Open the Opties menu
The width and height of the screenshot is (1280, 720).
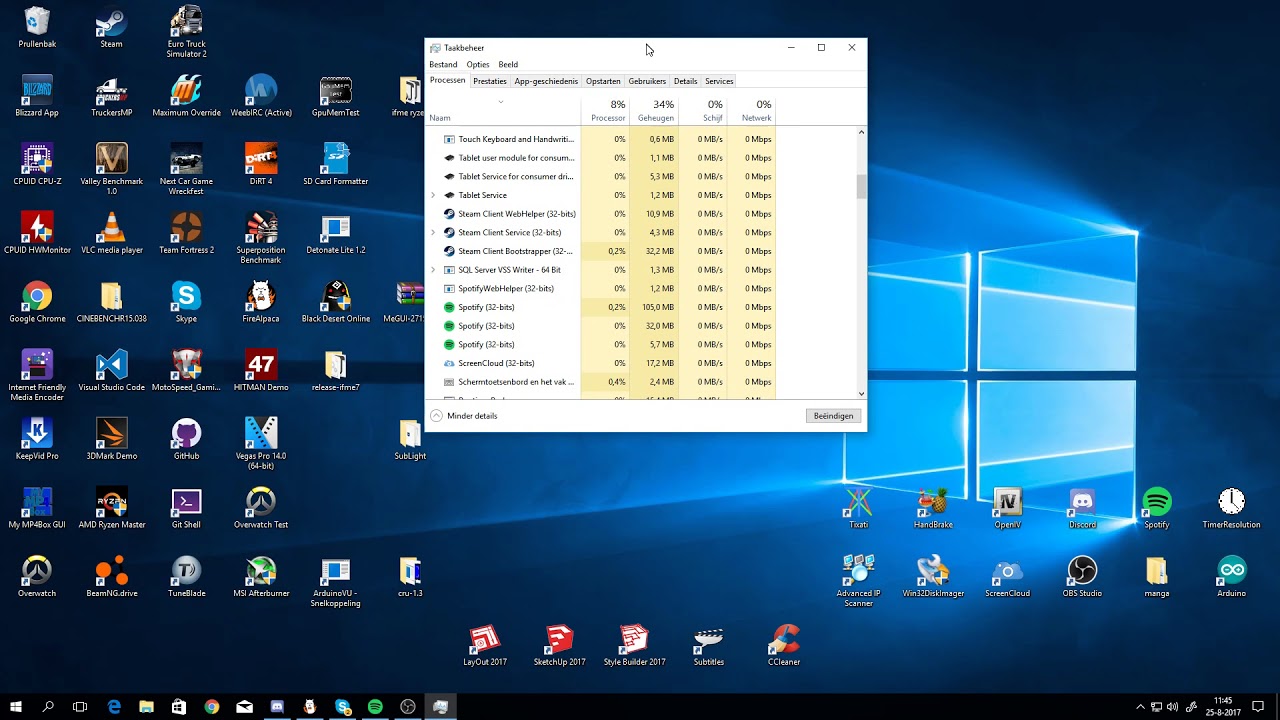click(x=478, y=64)
